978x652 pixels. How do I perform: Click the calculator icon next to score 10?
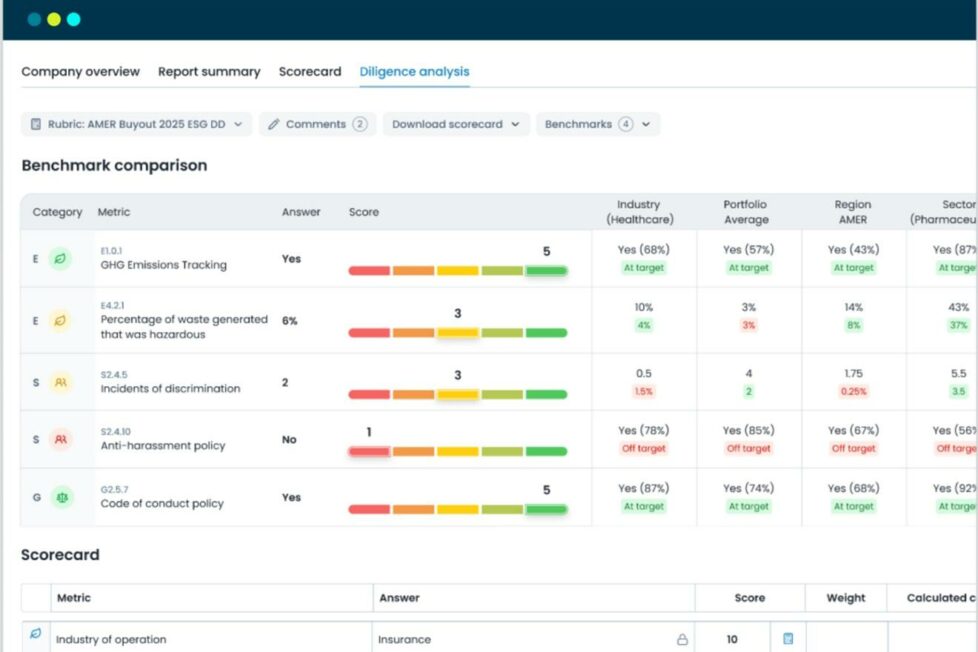tap(788, 639)
